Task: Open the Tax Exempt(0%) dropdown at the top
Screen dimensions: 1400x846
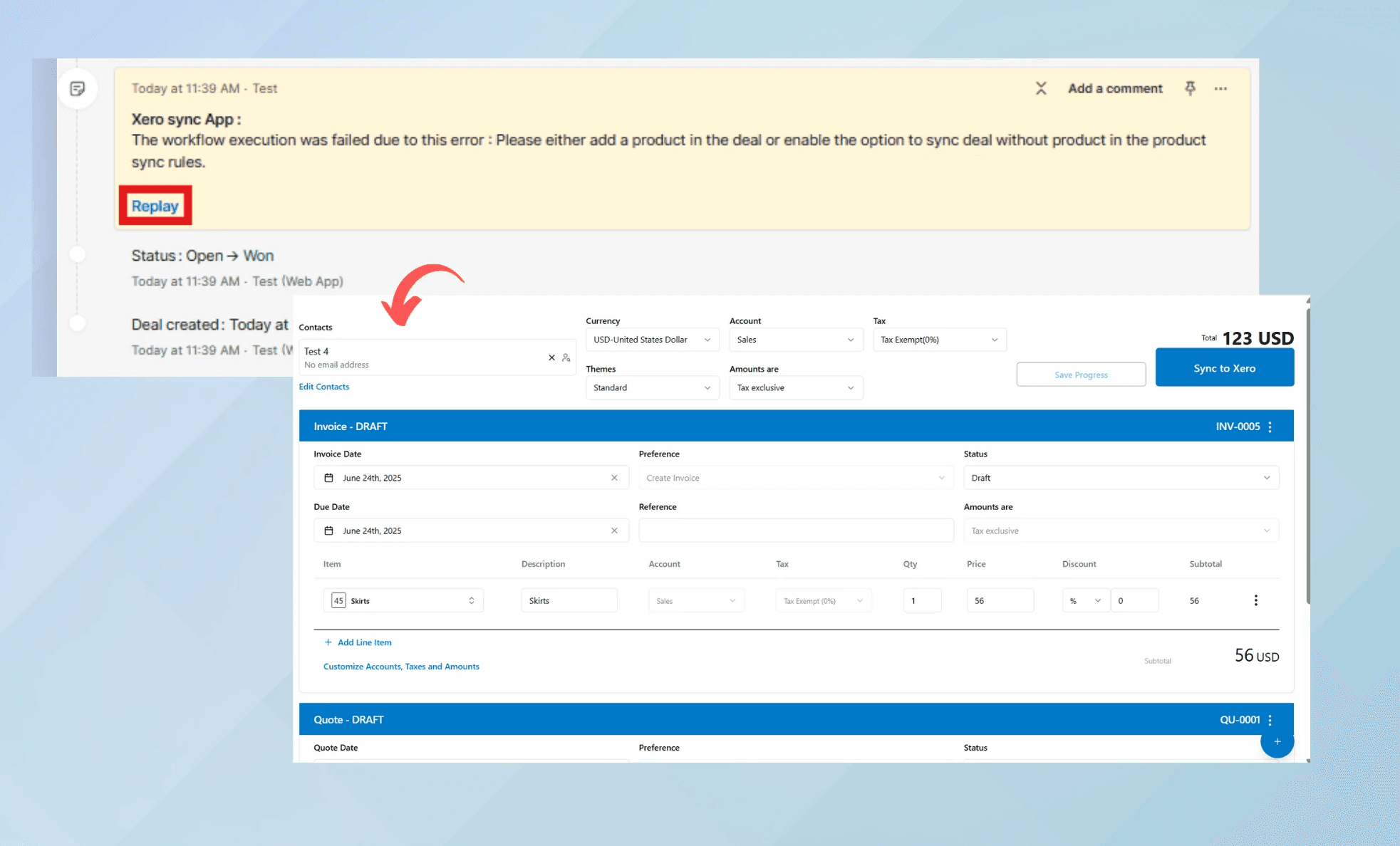Action: pos(939,340)
